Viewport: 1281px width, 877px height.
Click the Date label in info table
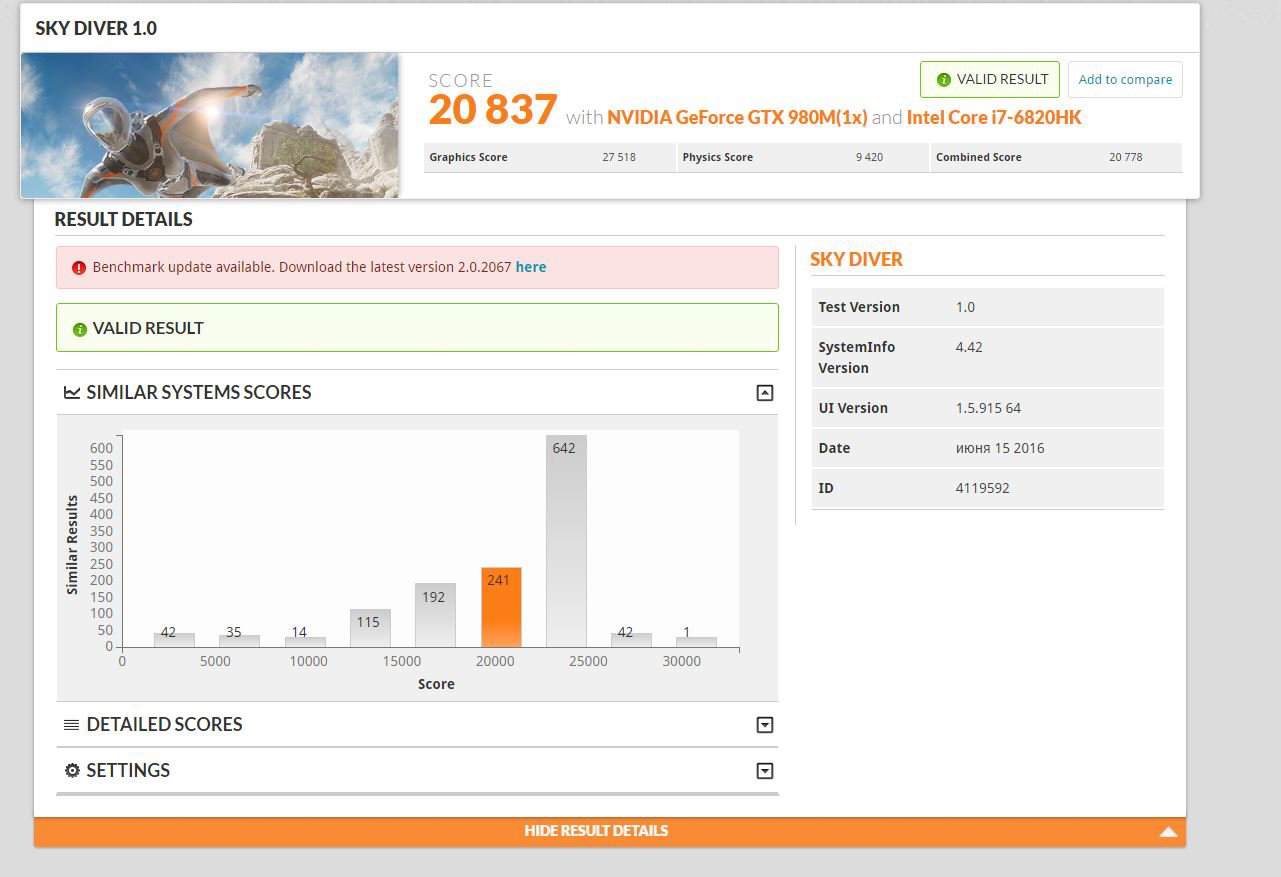coord(834,448)
